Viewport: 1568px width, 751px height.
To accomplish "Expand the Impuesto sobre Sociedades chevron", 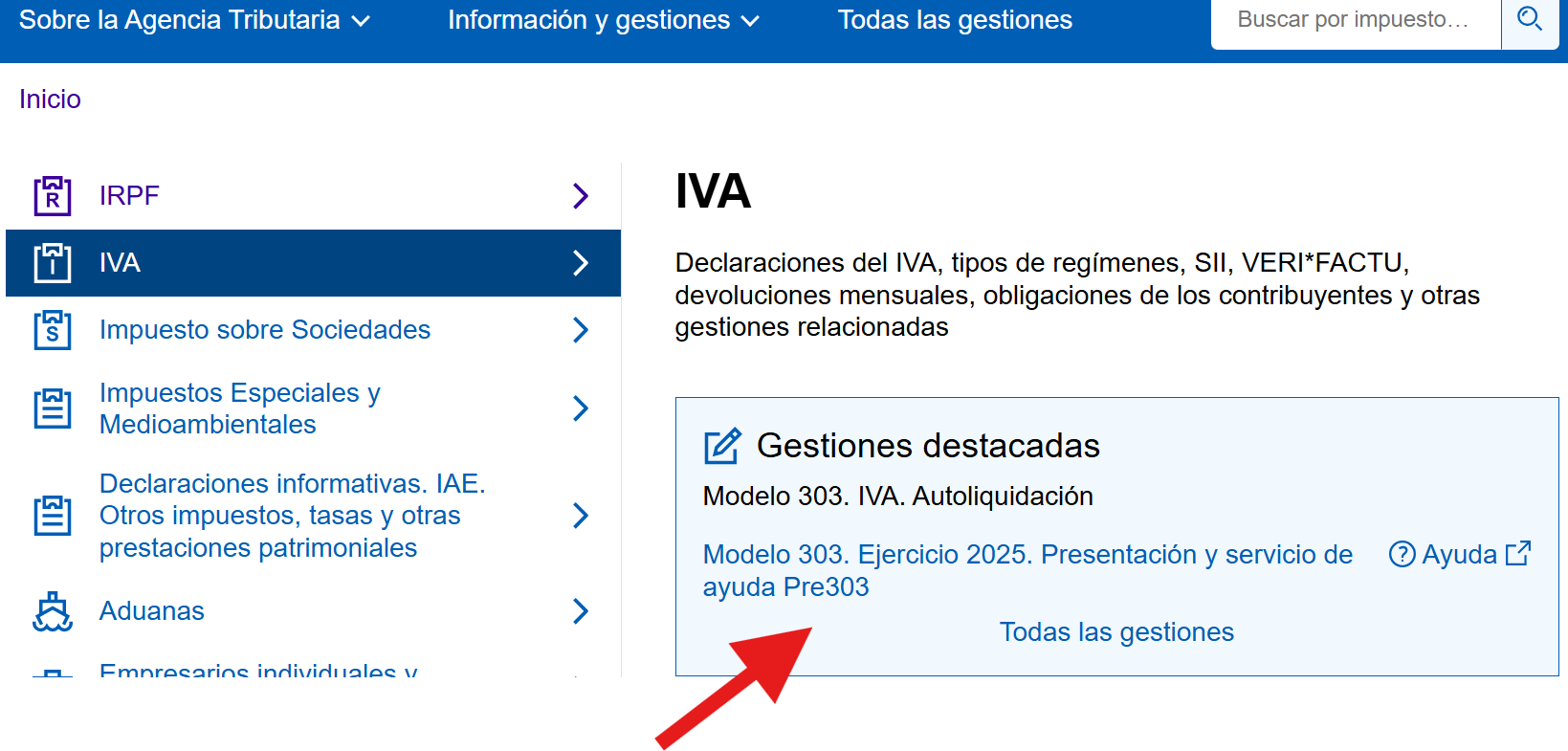I will click(581, 330).
